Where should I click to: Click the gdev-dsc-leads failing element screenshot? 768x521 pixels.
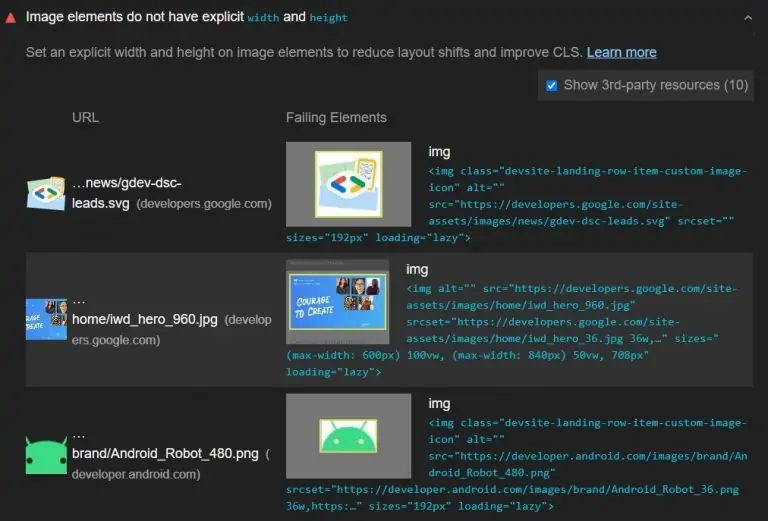tap(348, 184)
